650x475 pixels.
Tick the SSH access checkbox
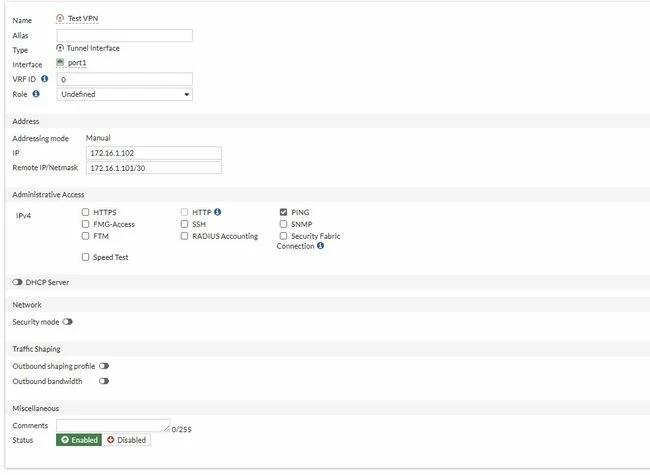coord(184,224)
